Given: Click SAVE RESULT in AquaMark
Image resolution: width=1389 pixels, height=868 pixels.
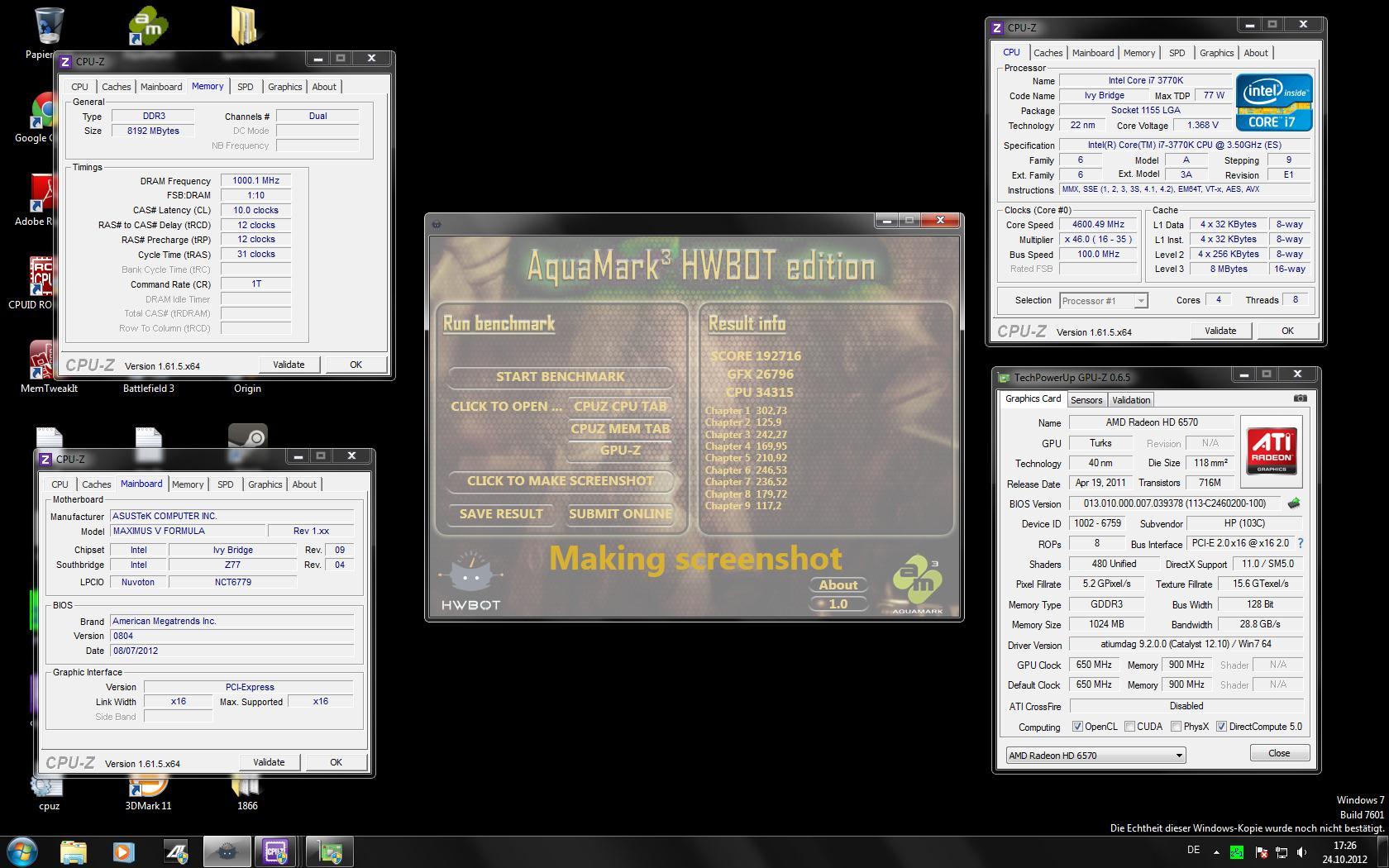Looking at the screenshot, I should point(501,514).
